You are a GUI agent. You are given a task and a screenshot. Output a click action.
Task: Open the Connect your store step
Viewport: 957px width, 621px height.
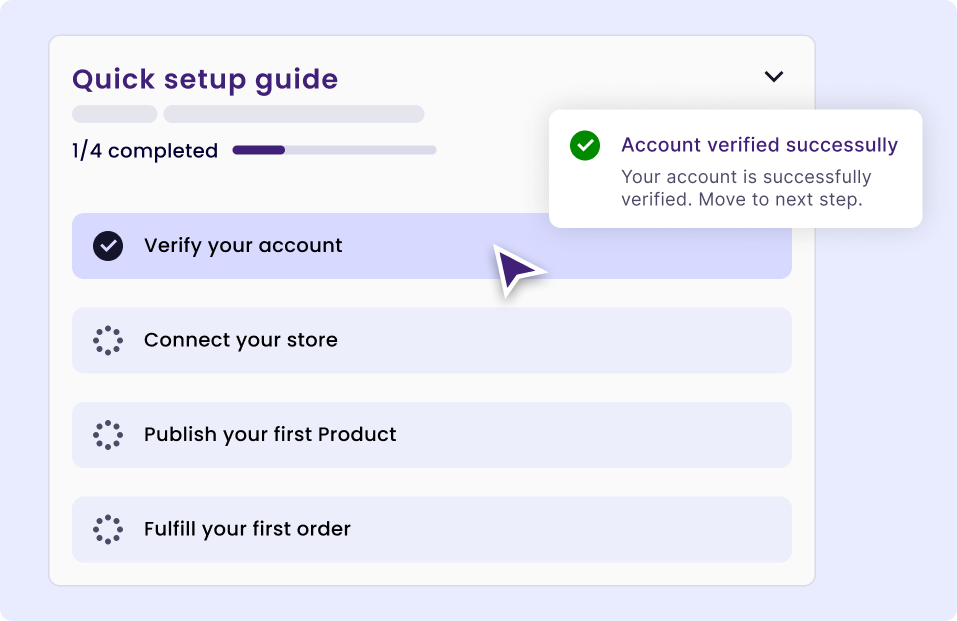point(430,340)
